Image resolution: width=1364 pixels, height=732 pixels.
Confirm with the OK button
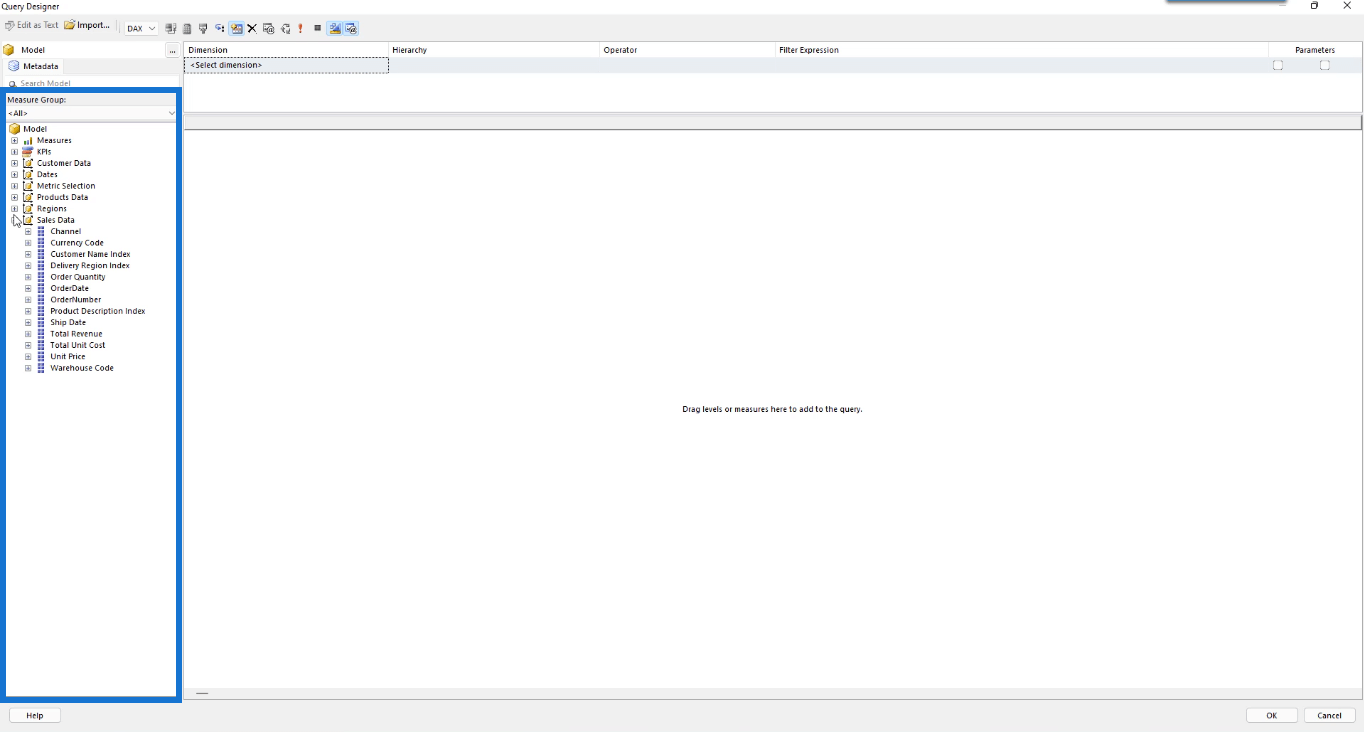1272,716
